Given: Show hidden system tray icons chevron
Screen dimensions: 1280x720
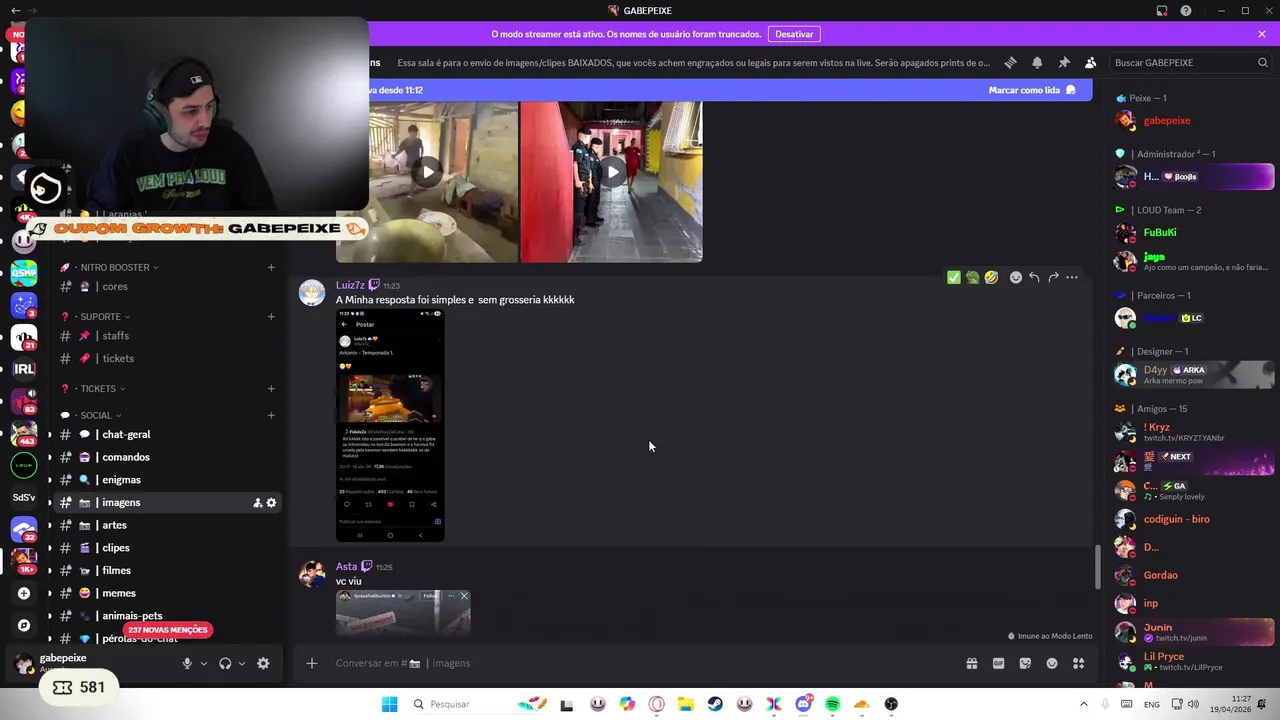Looking at the screenshot, I should click(x=1084, y=704).
